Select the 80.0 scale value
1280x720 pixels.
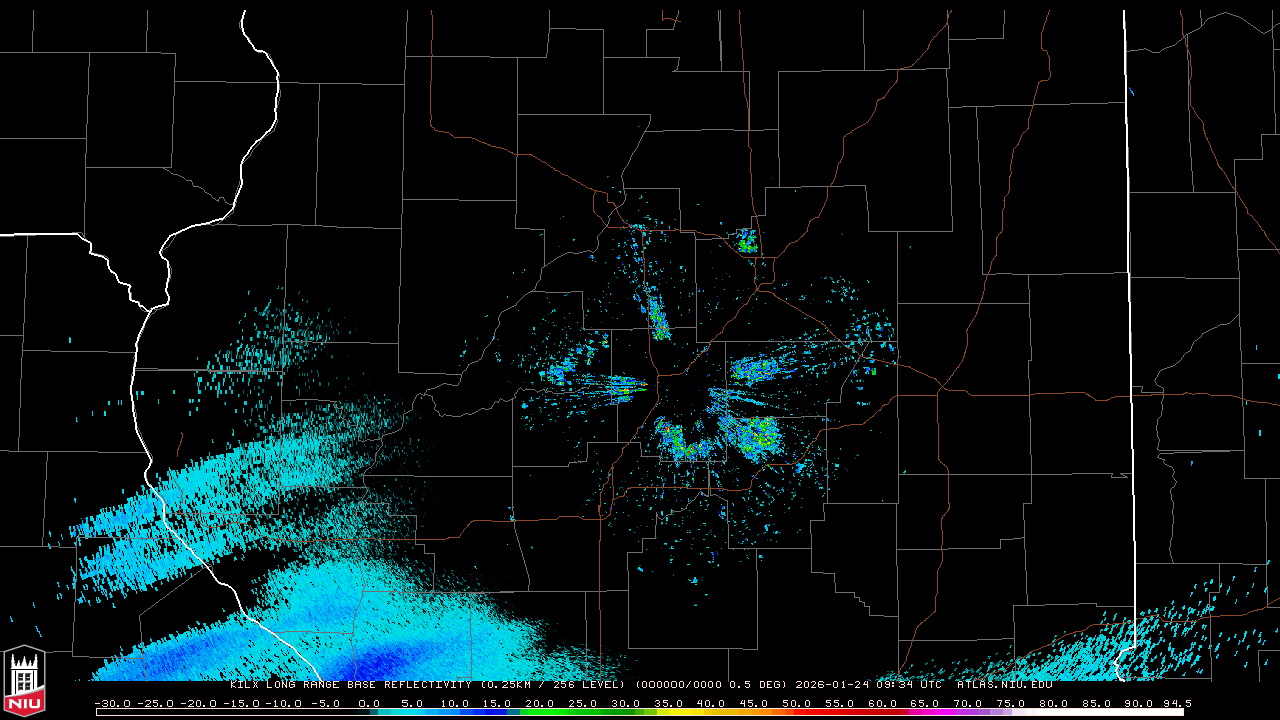[1053, 703]
